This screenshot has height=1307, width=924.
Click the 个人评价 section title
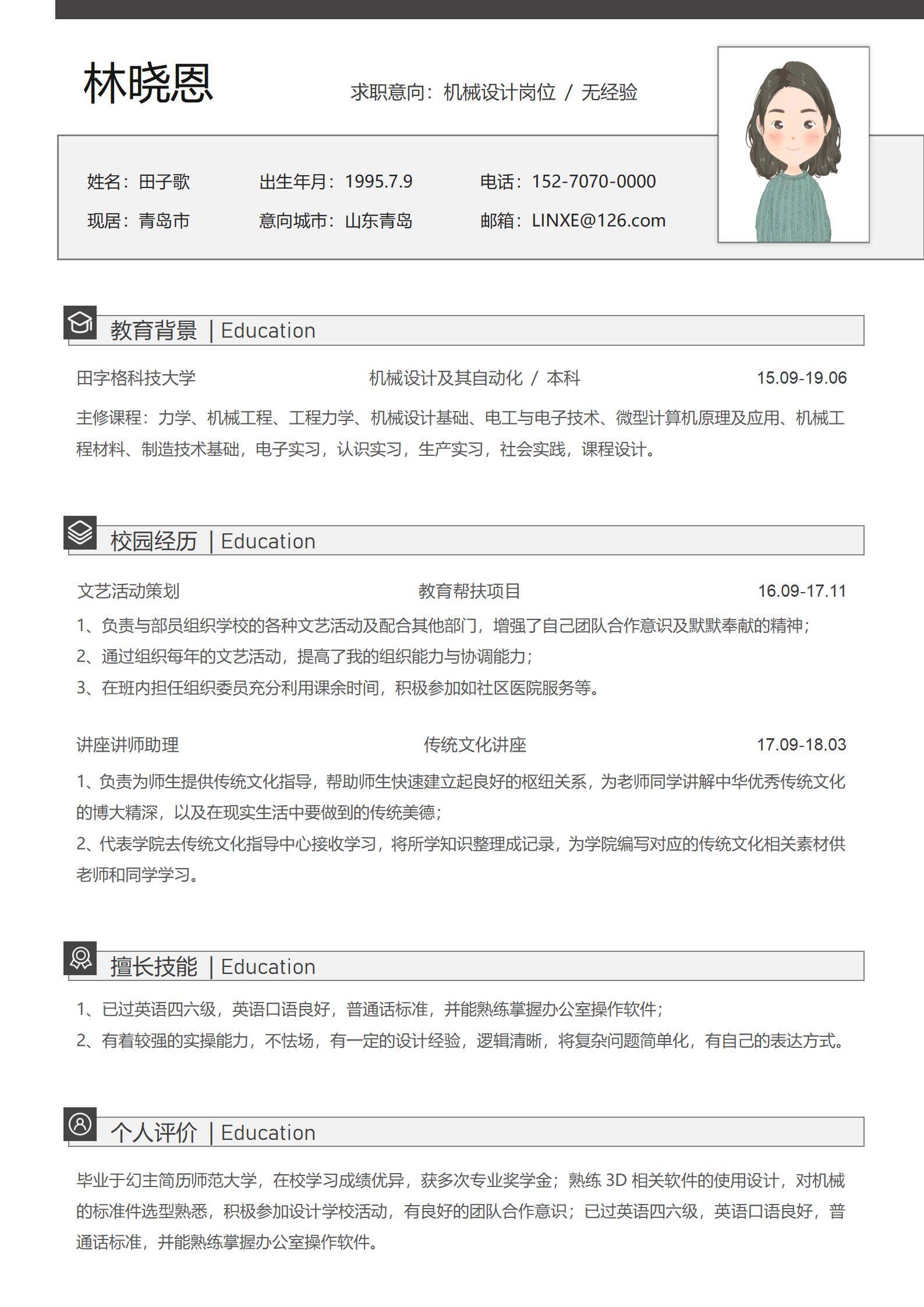coord(154,1133)
